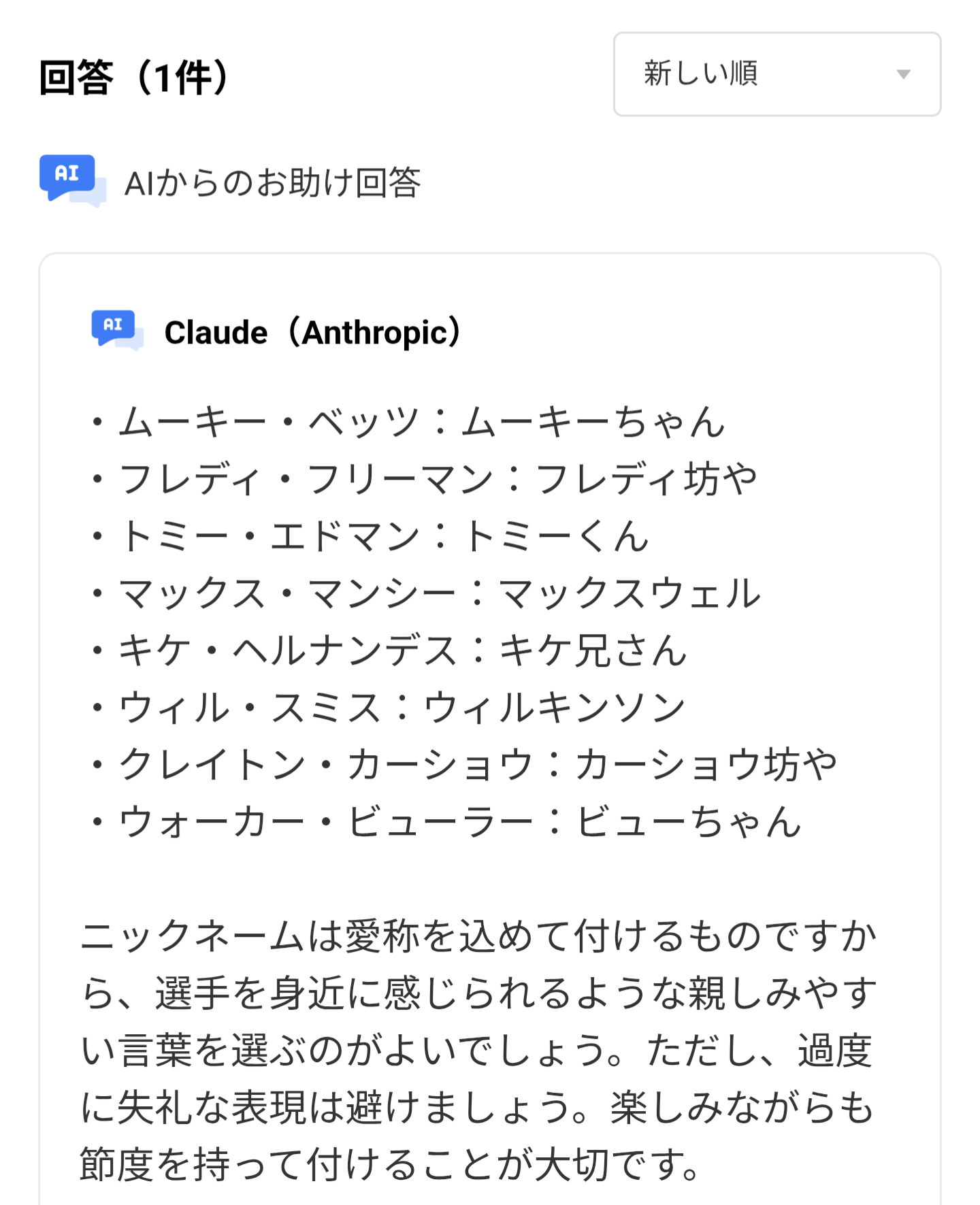Click the paragraph starting with ニックネームは愛称
Viewport: 980px width, 1205px height.
pyautogui.click(x=478, y=1050)
